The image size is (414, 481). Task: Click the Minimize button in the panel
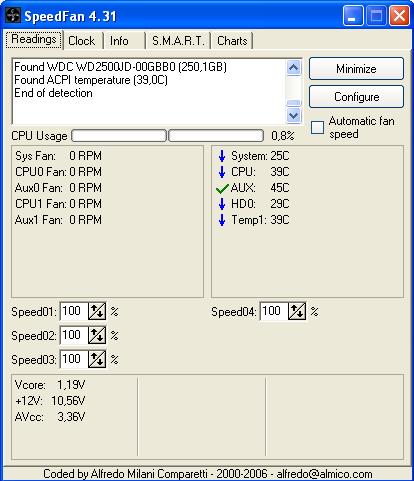(356, 69)
